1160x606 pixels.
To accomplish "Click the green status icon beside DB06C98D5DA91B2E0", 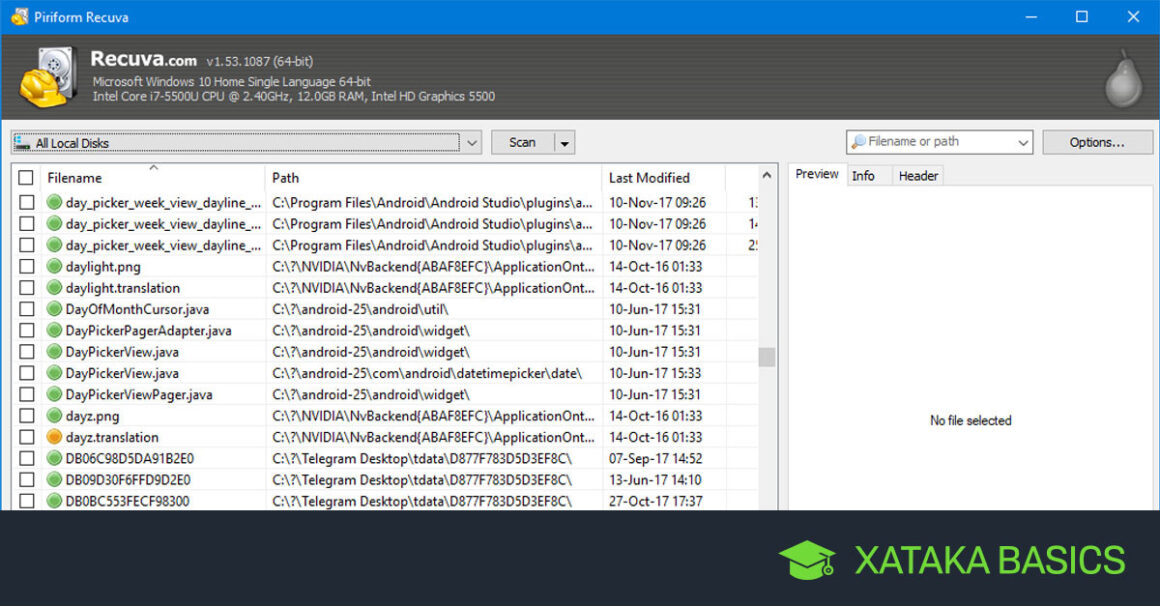I will pos(55,459).
